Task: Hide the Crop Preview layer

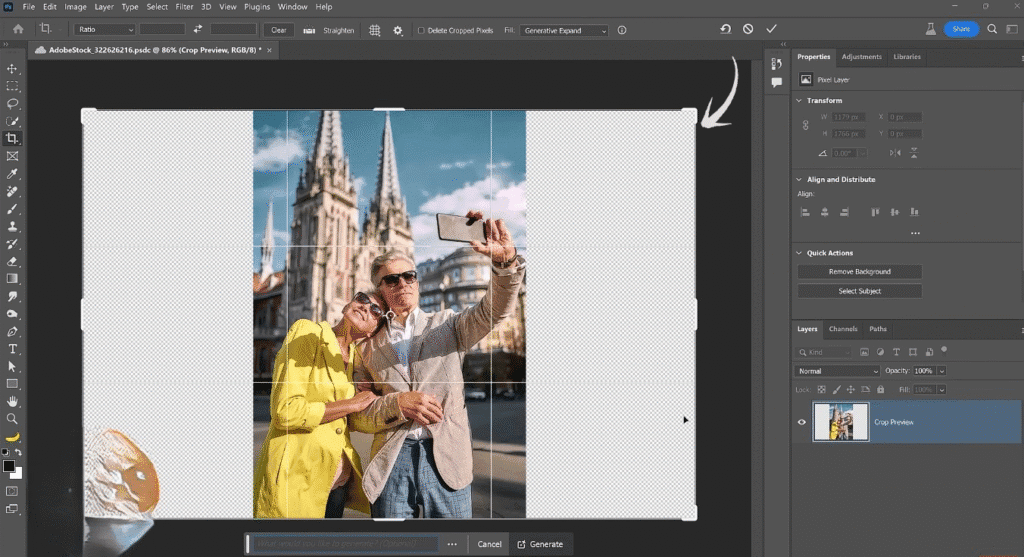Action: pyautogui.click(x=801, y=422)
